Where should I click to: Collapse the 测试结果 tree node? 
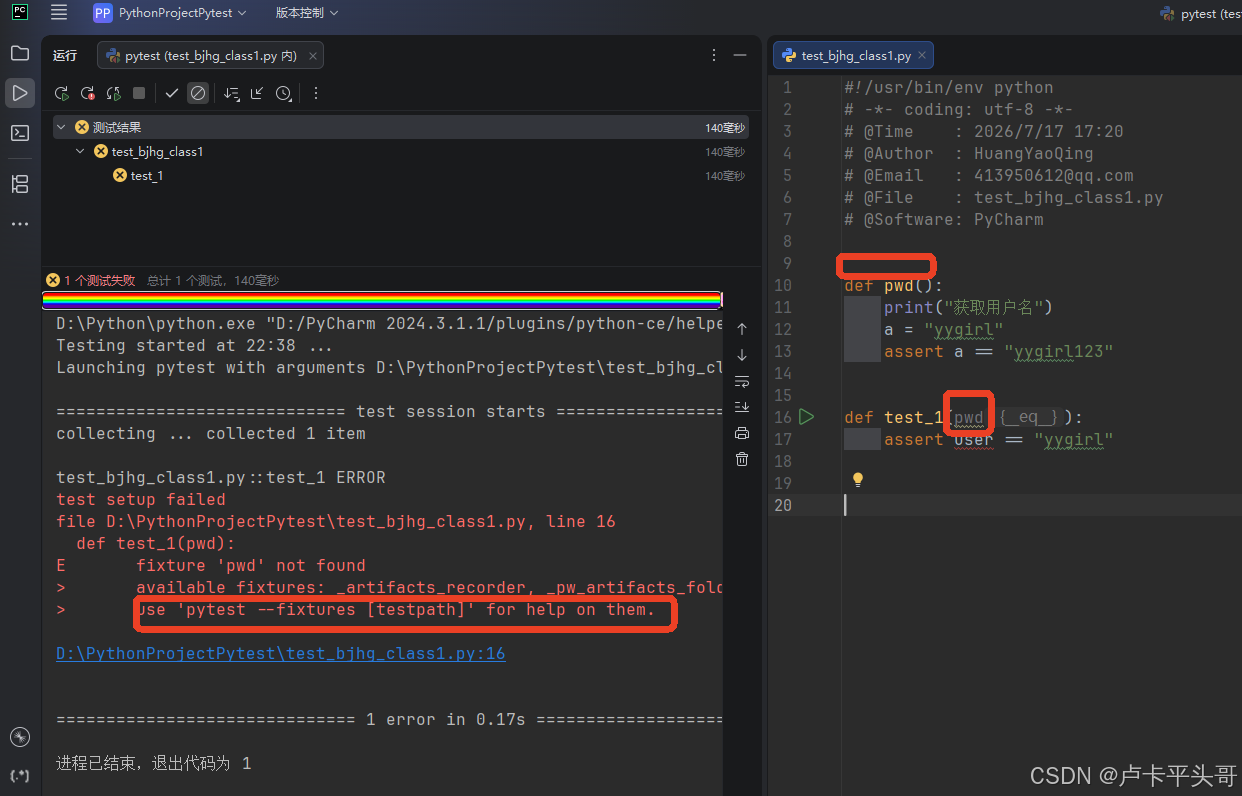click(61, 127)
